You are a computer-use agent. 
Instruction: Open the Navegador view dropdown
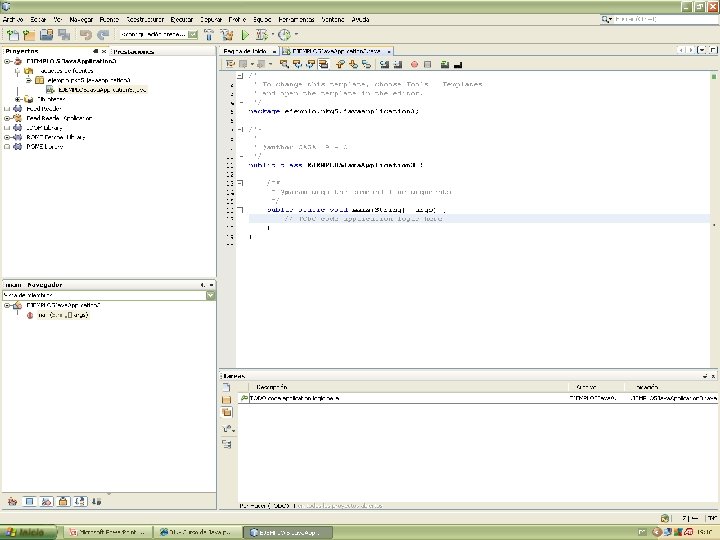[210, 295]
